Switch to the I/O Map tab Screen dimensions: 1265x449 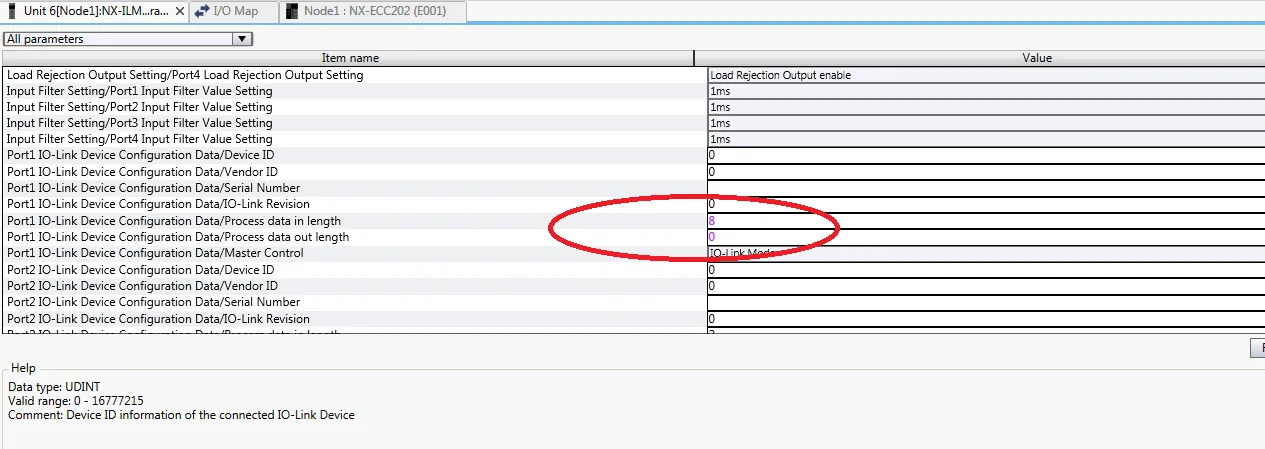click(x=236, y=11)
